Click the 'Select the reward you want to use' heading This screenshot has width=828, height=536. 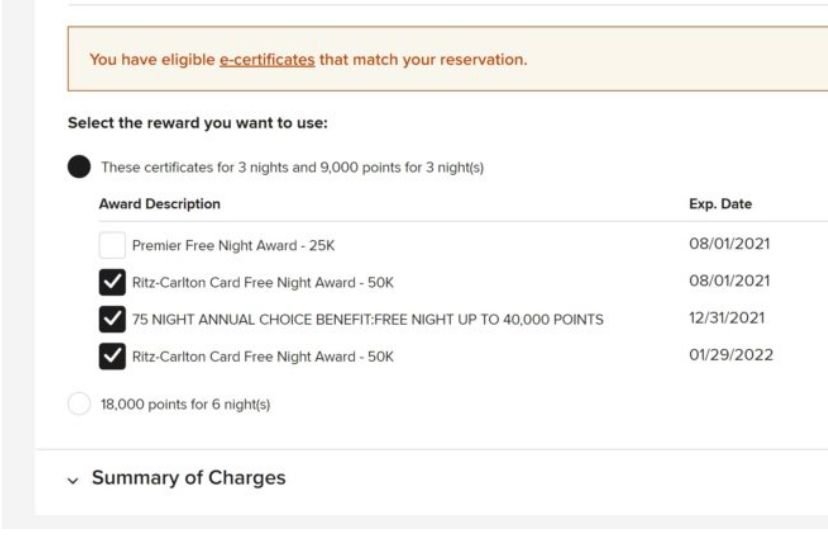[198, 124]
